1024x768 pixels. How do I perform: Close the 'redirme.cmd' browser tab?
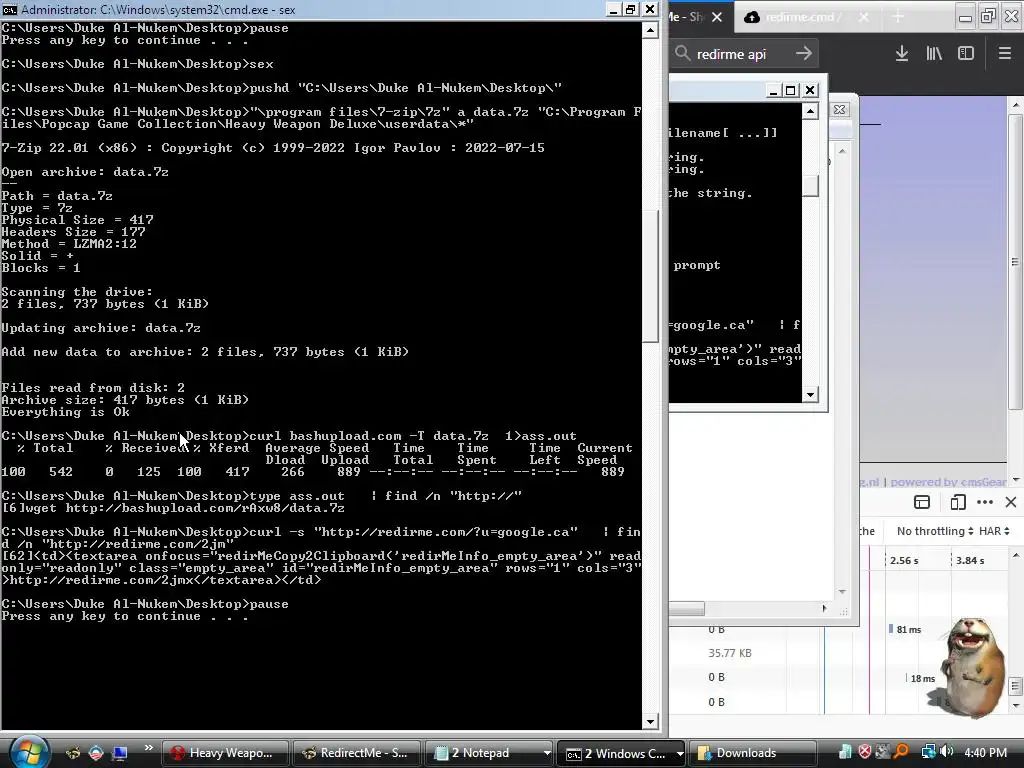[x=863, y=17]
